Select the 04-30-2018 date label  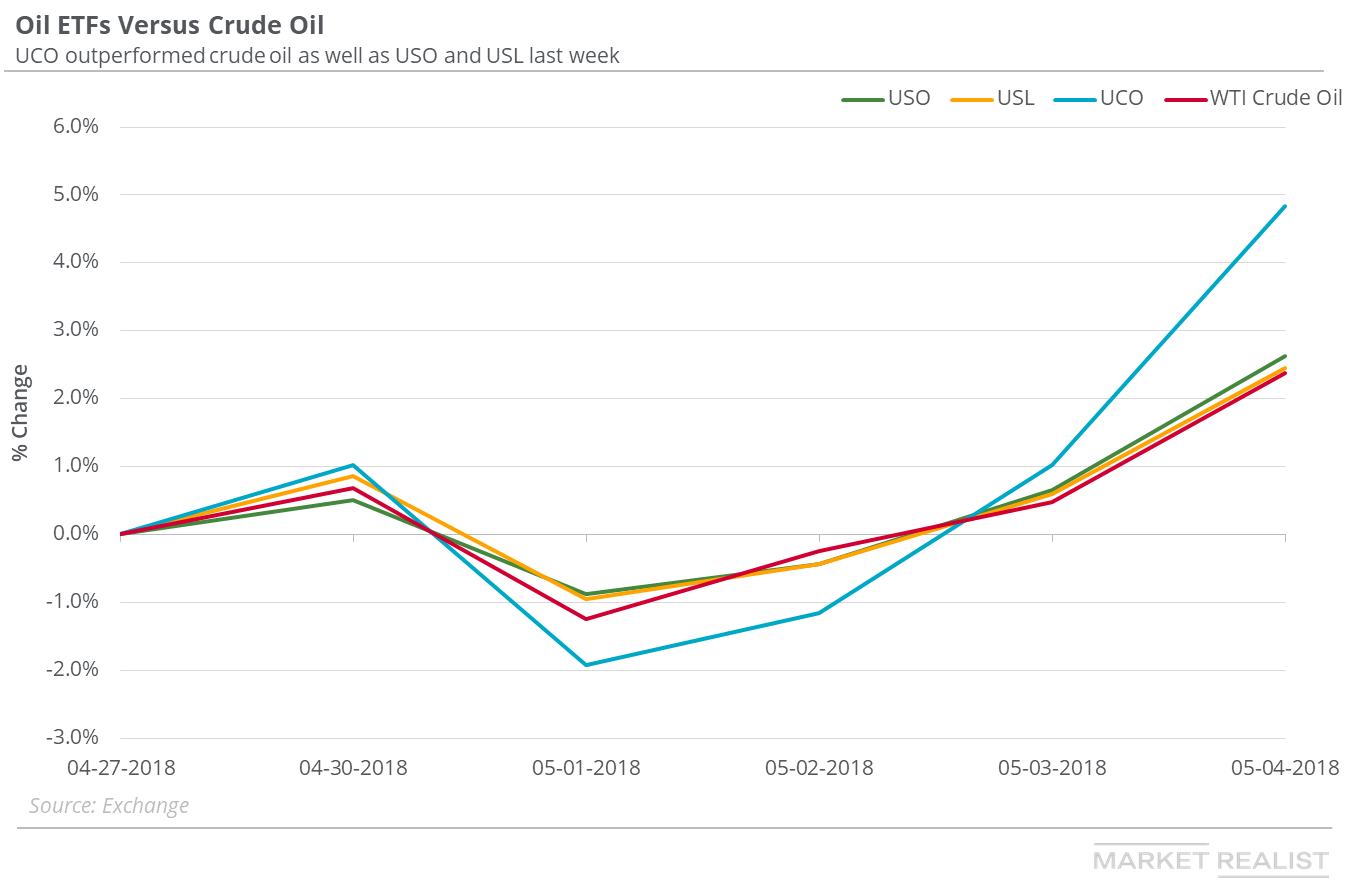pos(353,768)
